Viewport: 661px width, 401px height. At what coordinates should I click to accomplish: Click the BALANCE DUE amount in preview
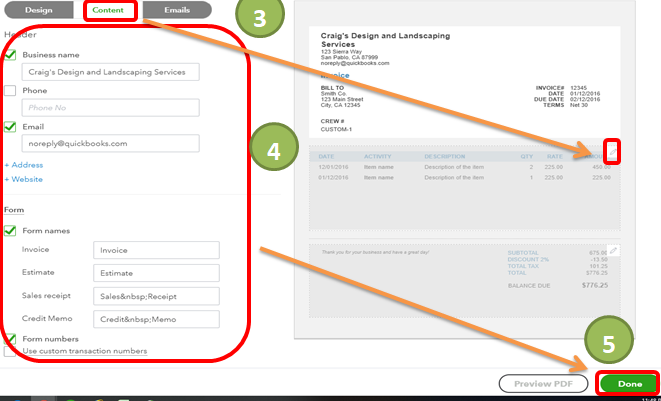pyautogui.click(x=595, y=285)
